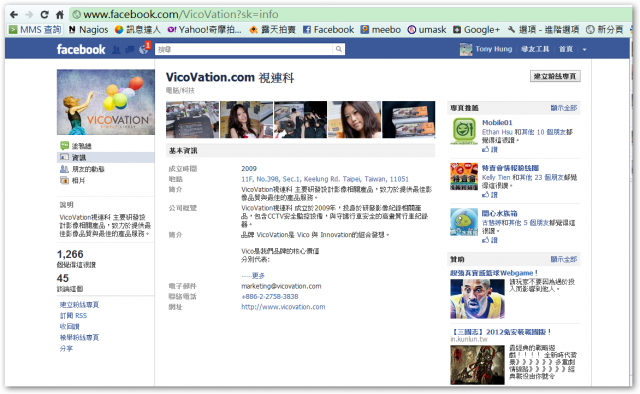This screenshot has width=640, height=394.
Task: Open fifth photo of product boxes
Action: point(409,120)
